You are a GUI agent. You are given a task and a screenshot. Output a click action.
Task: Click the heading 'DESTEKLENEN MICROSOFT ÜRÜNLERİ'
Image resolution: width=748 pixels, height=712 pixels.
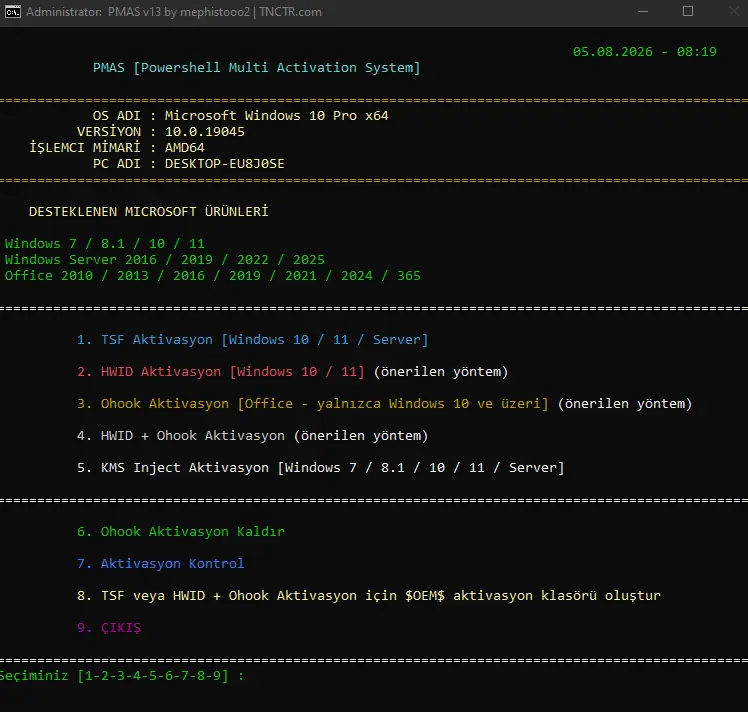click(x=149, y=211)
